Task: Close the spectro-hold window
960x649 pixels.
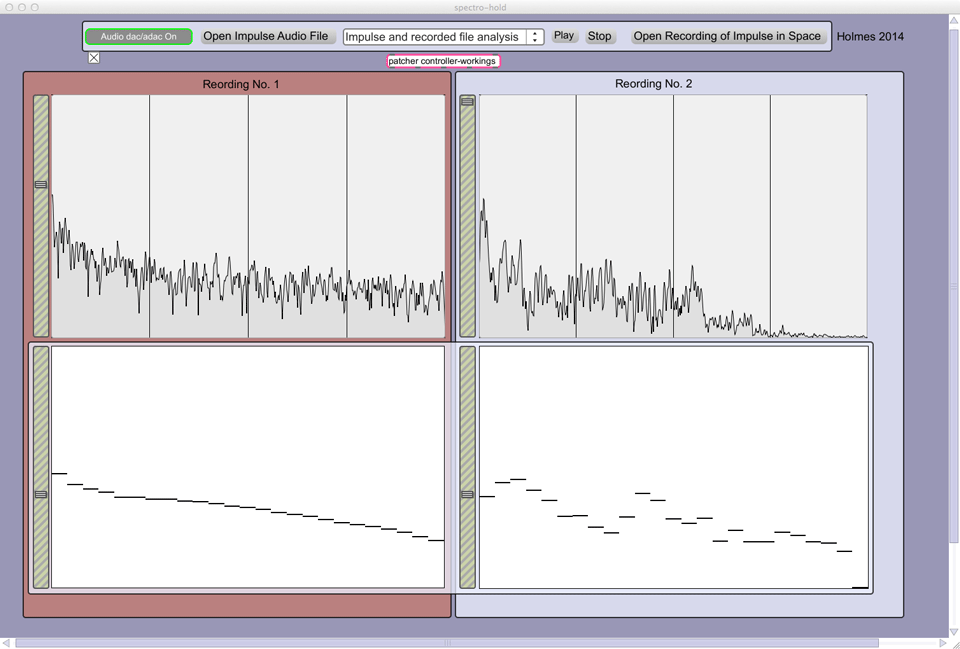Action: click(9, 7)
